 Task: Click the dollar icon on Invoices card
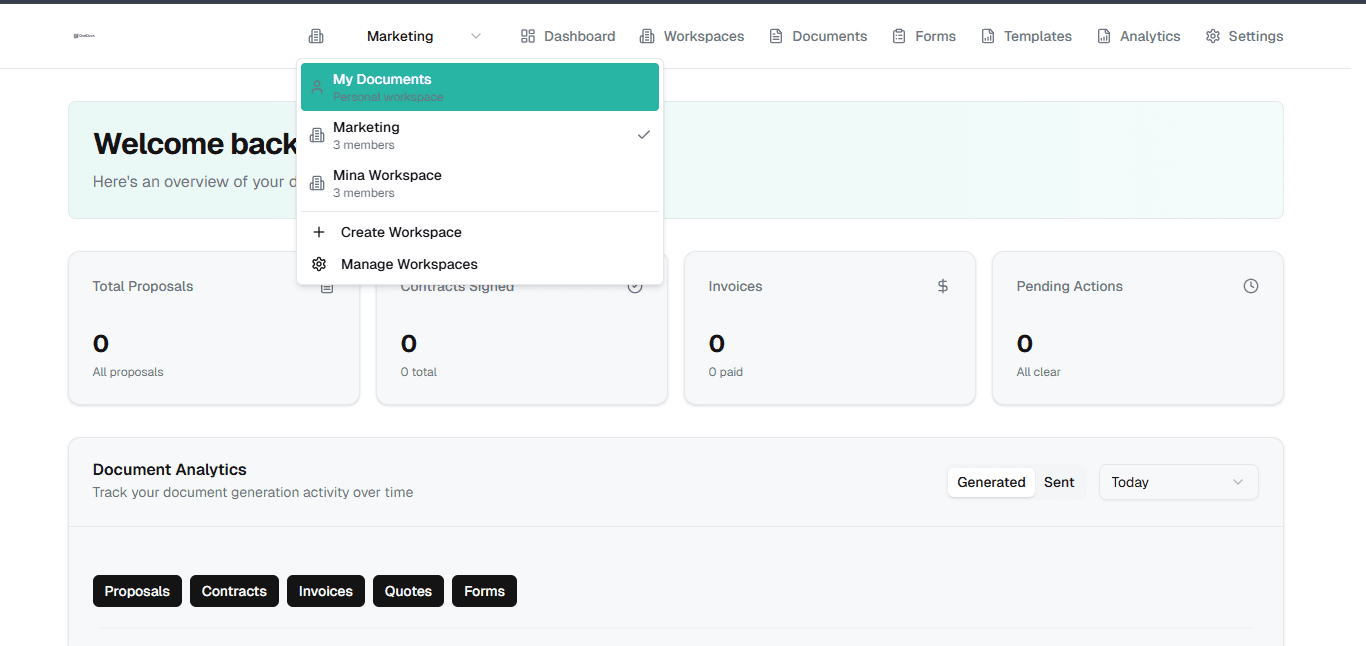(942, 285)
